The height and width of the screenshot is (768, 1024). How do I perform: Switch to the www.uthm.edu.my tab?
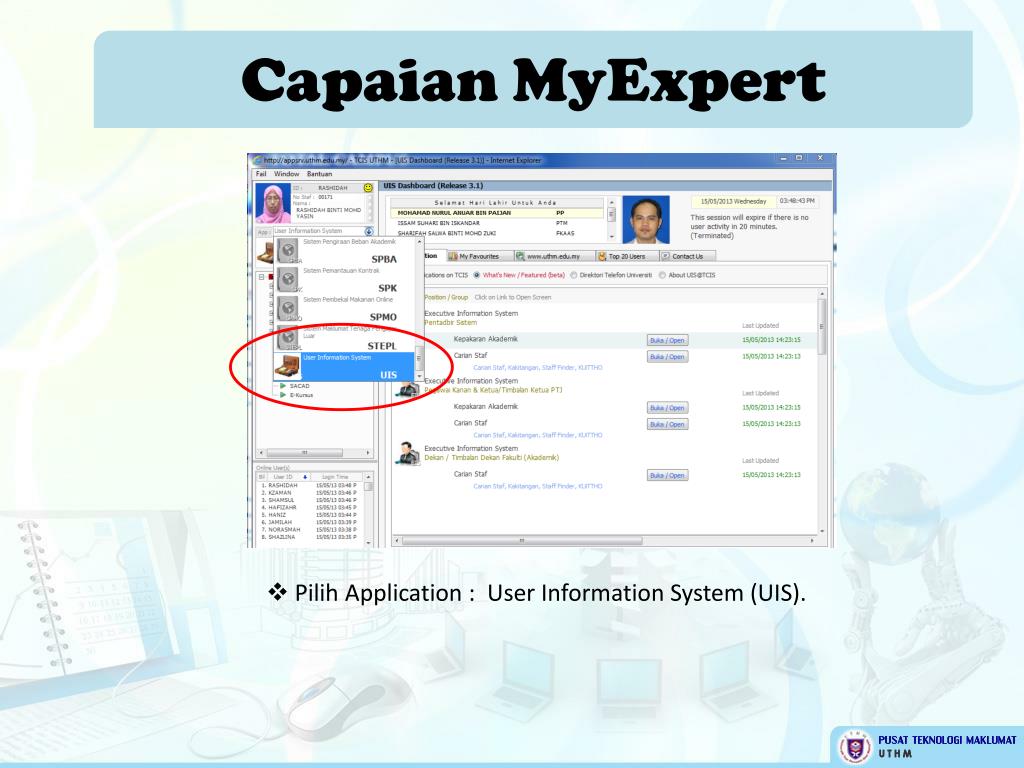553,257
